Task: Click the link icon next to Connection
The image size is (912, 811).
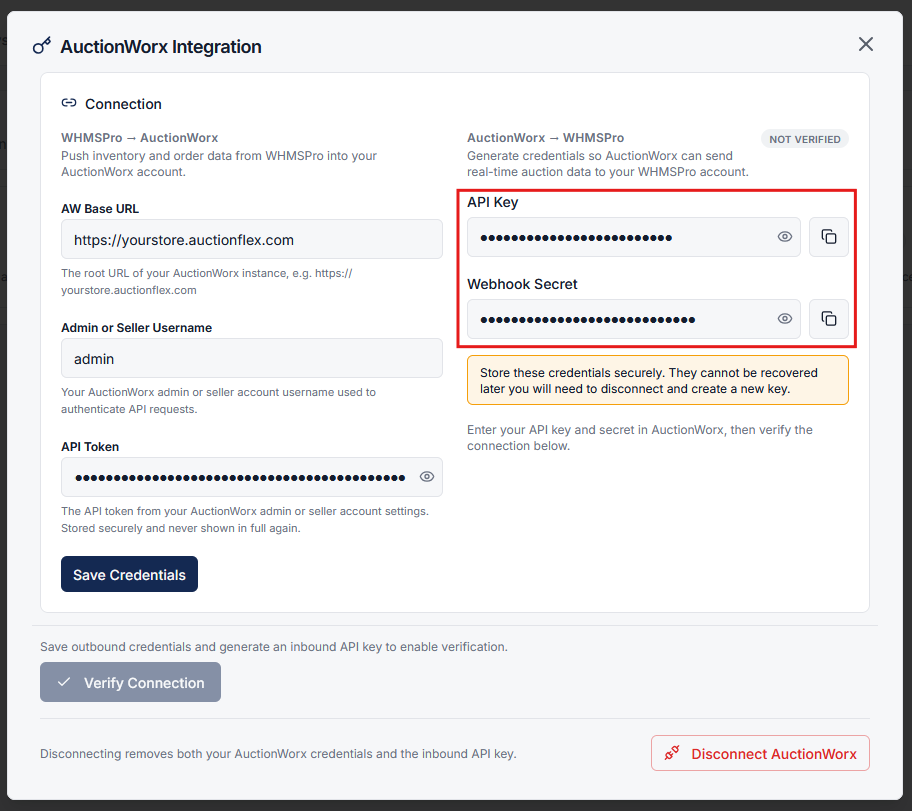Action: pos(69,103)
